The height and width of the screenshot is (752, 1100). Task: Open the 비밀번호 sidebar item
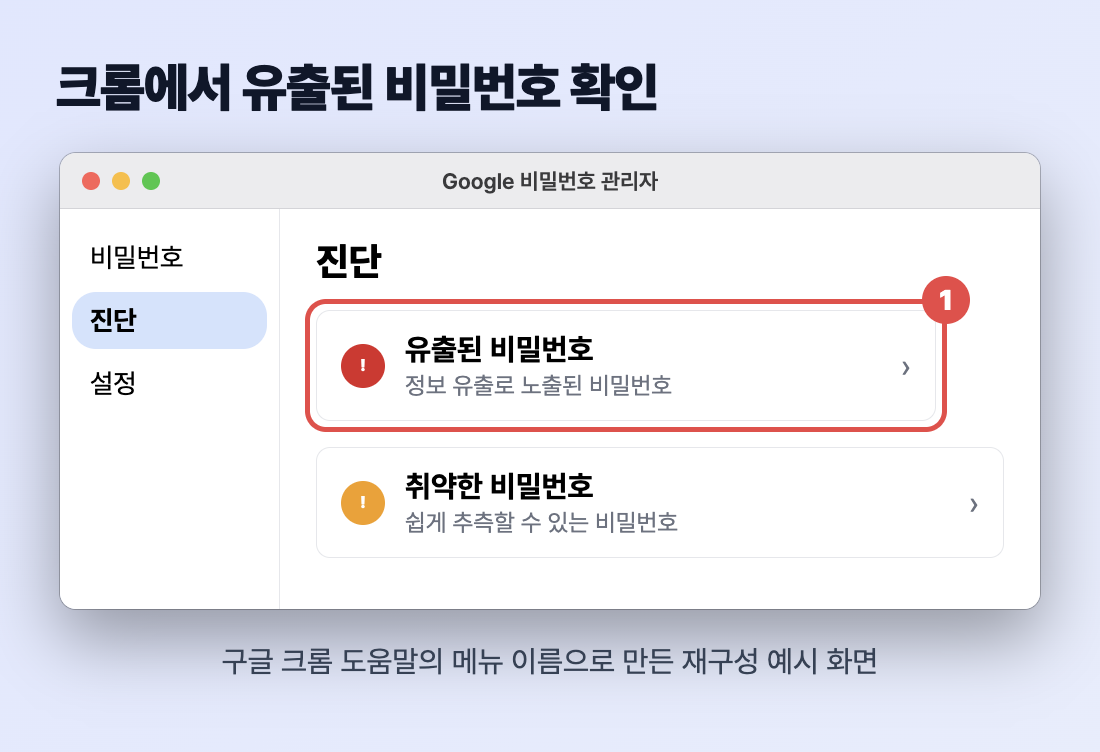point(169,257)
